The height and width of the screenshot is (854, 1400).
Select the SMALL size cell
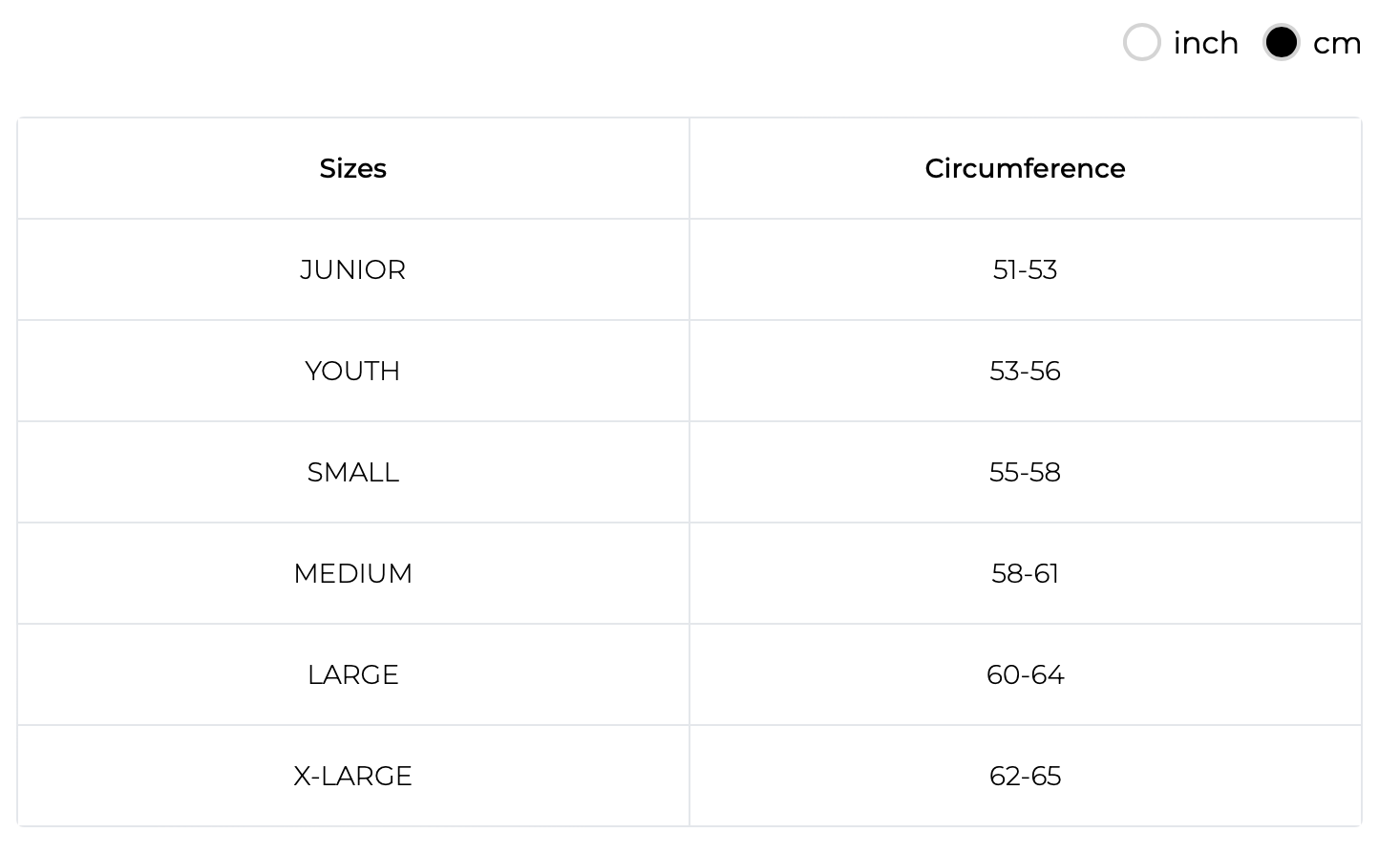(x=353, y=472)
